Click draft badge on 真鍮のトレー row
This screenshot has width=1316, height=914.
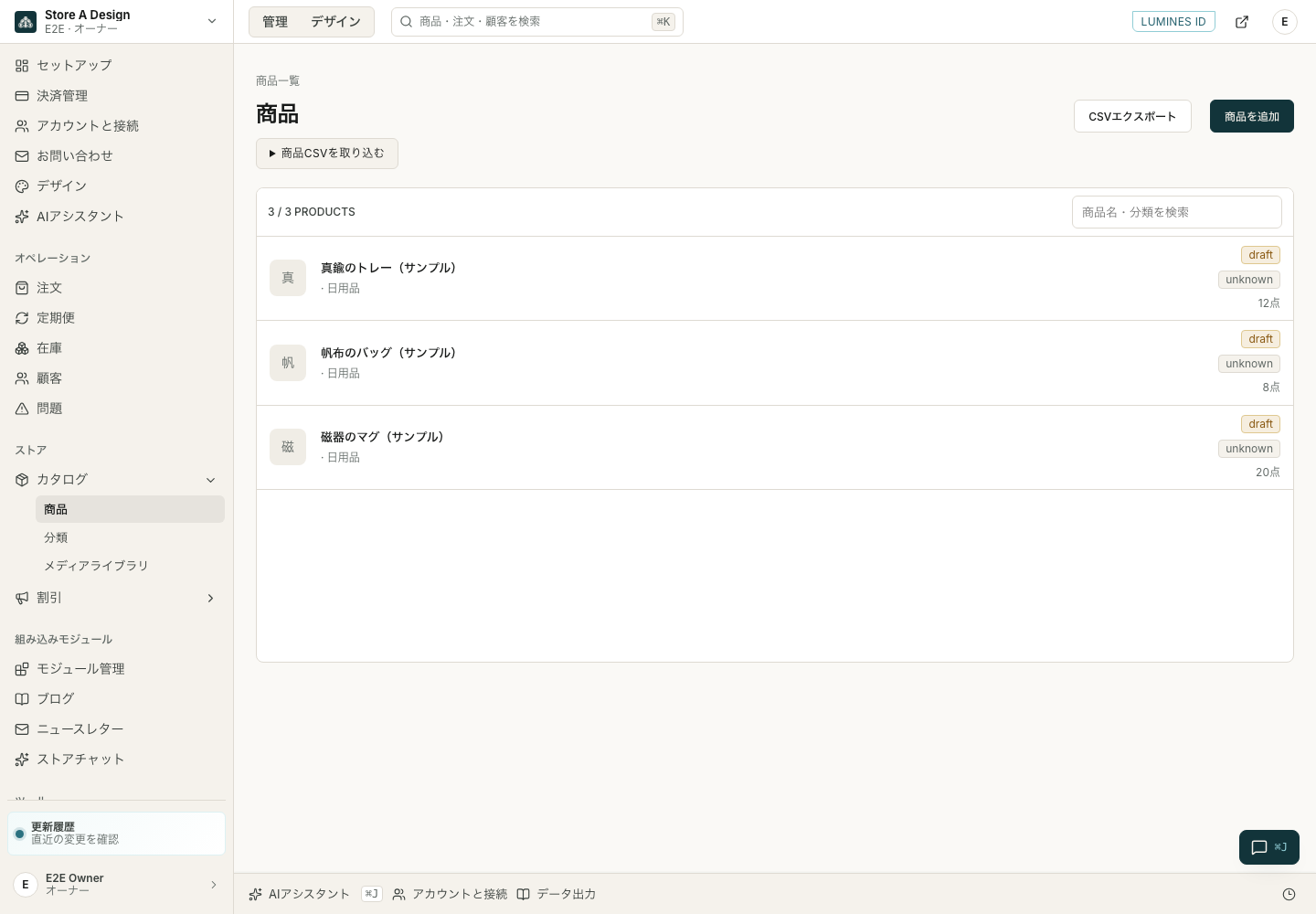(1260, 255)
